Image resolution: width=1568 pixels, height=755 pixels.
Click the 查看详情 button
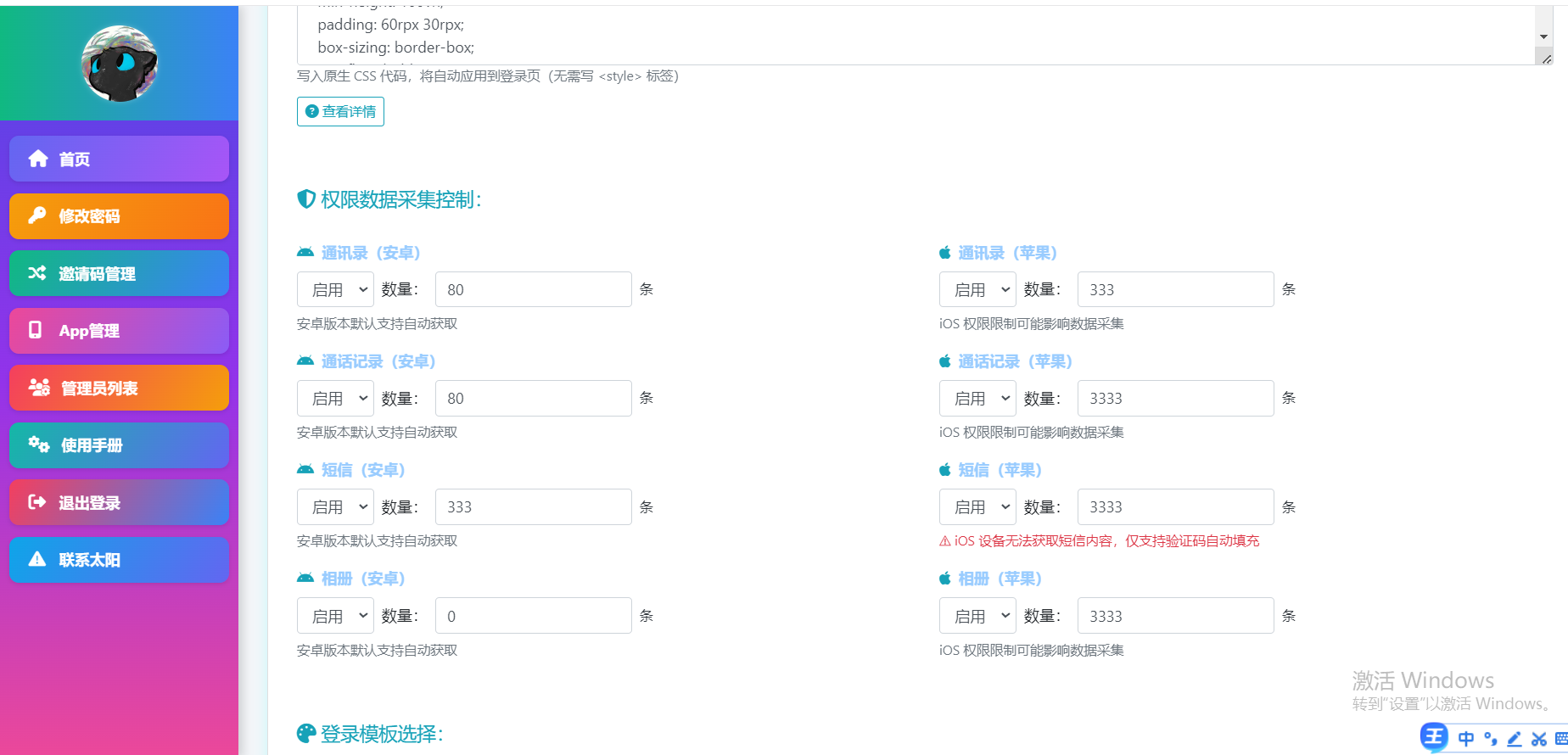click(340, 111)
